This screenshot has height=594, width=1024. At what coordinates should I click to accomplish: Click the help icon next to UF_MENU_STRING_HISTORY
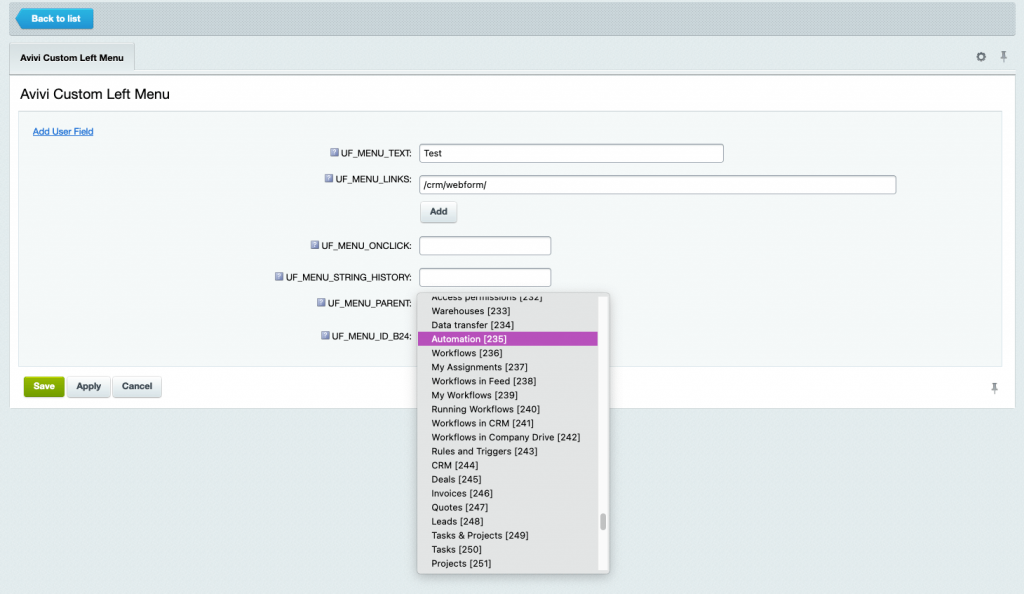click(x=280, y=276)
